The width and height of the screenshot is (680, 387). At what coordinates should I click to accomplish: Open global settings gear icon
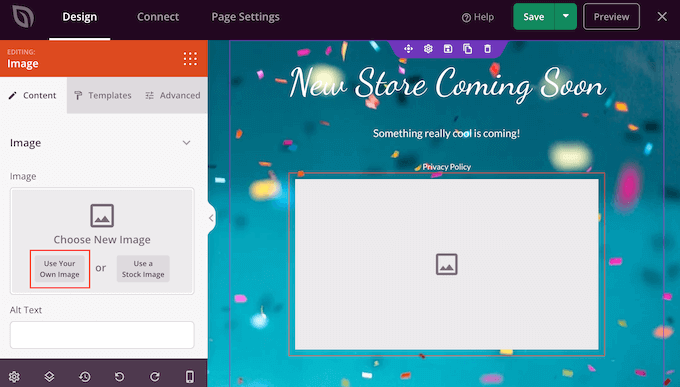coord(14,377)
